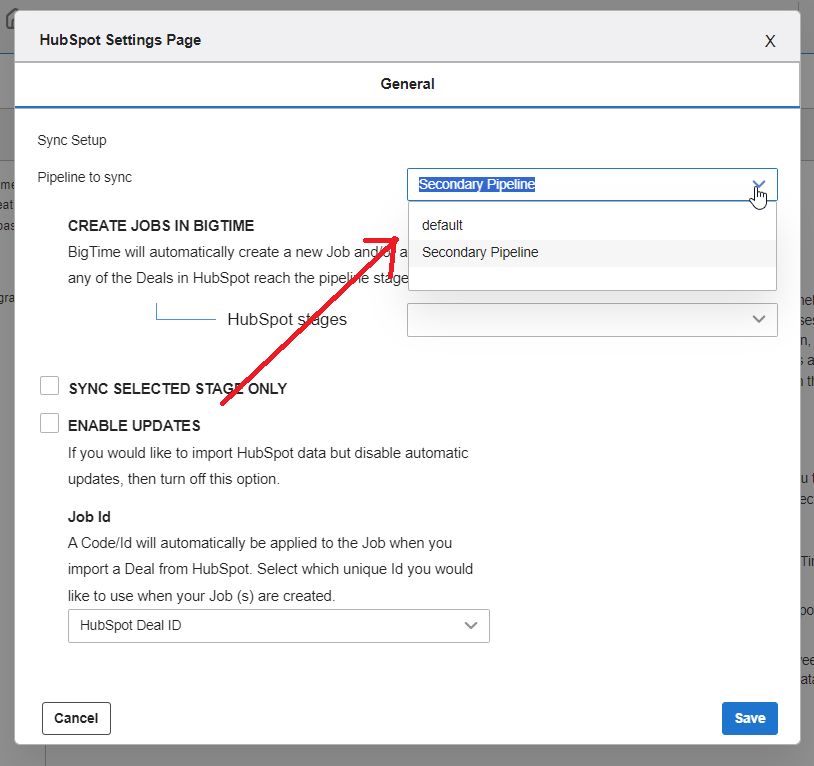Click the HubSpot stages label

287,319
